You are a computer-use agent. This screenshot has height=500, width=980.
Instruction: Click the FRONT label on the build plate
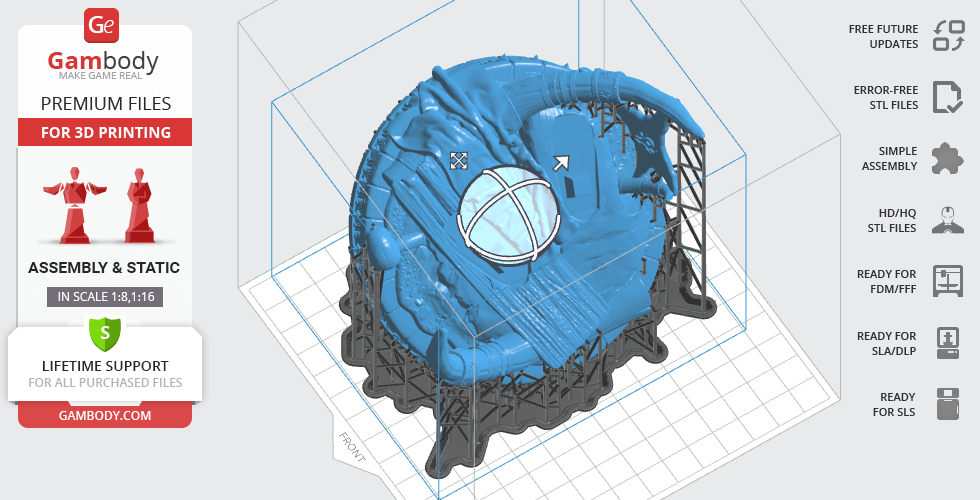353,448
